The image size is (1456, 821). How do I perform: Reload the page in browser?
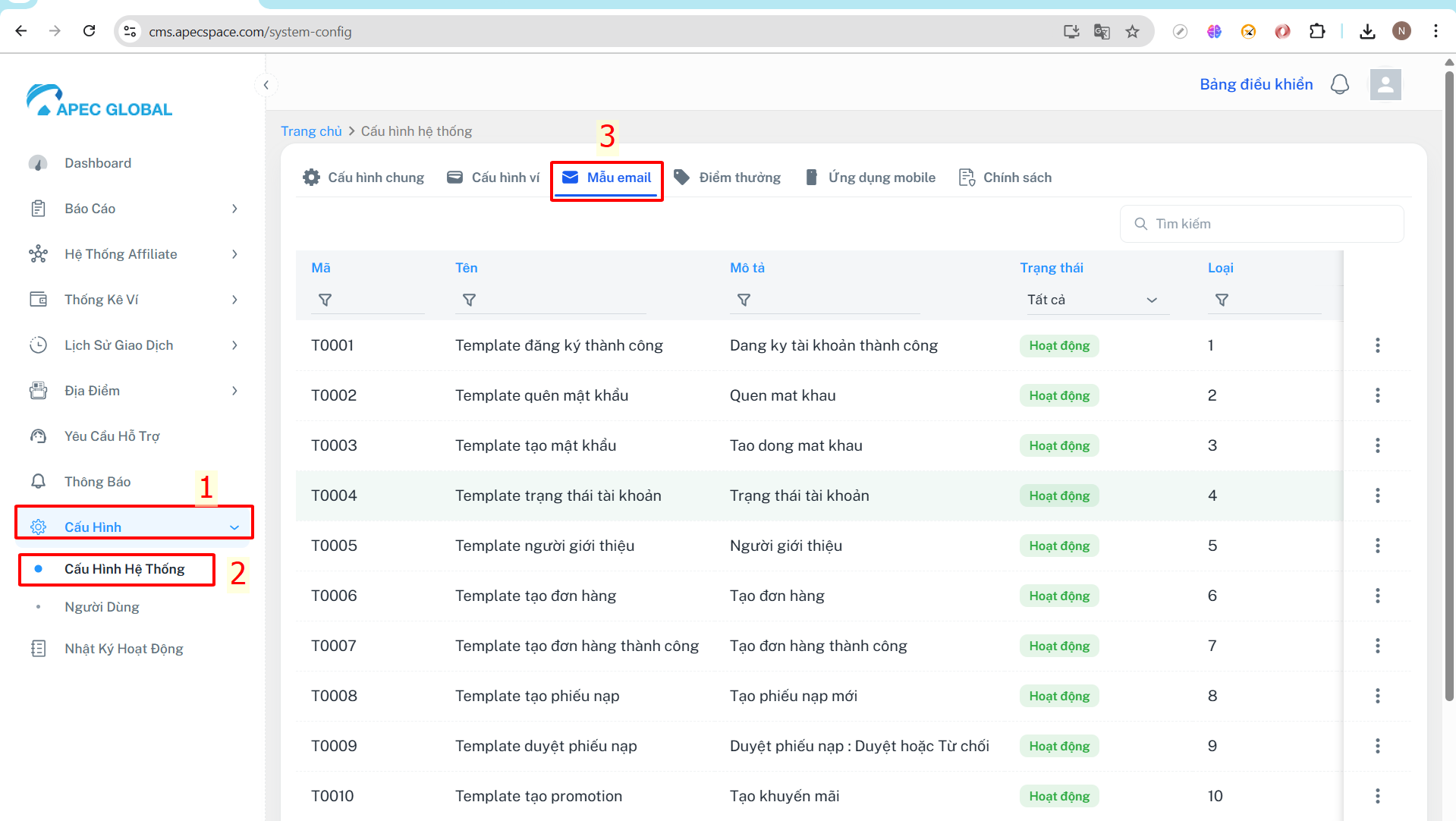click(89, 31)
